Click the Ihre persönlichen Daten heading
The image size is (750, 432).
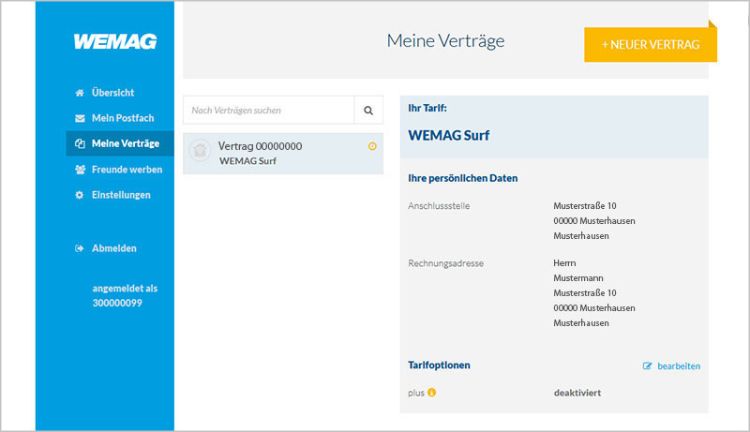(x=463, y=178)
